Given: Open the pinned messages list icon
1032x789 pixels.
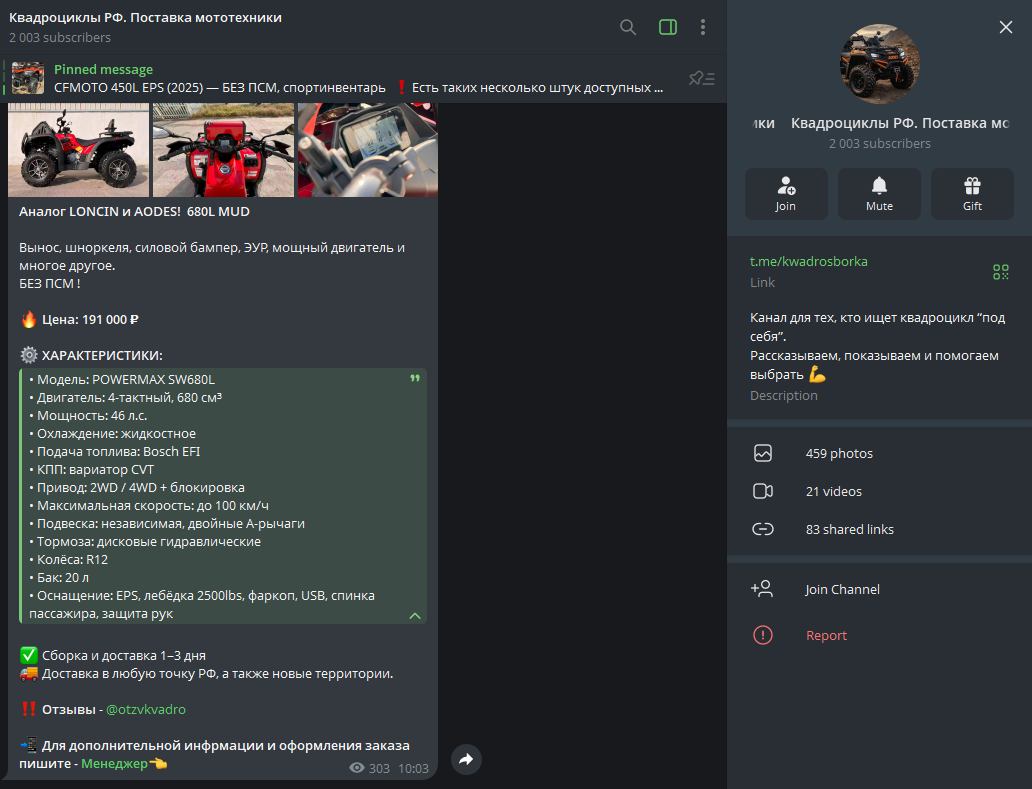Looking at the screenshot, I should 702,78.
